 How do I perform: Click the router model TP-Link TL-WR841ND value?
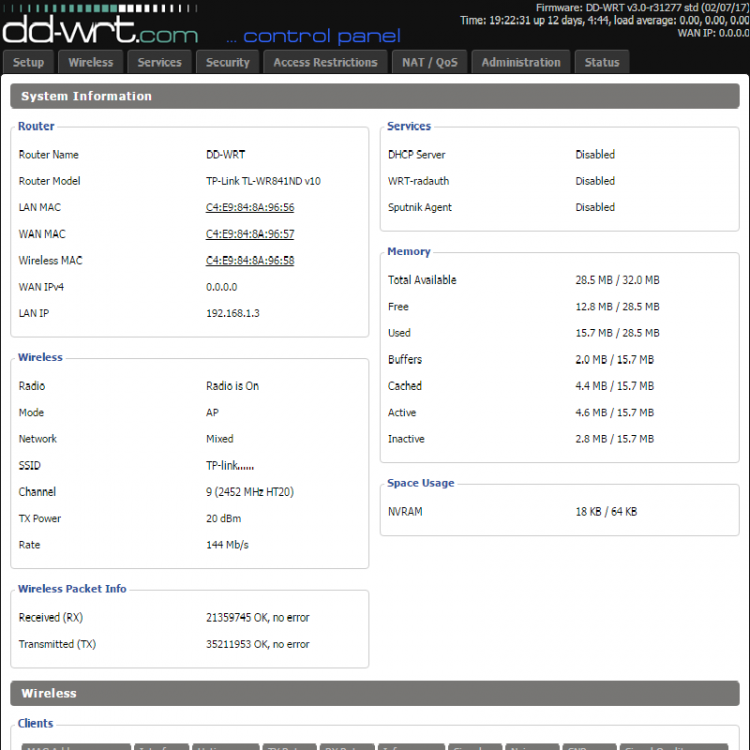click(263, 182)
